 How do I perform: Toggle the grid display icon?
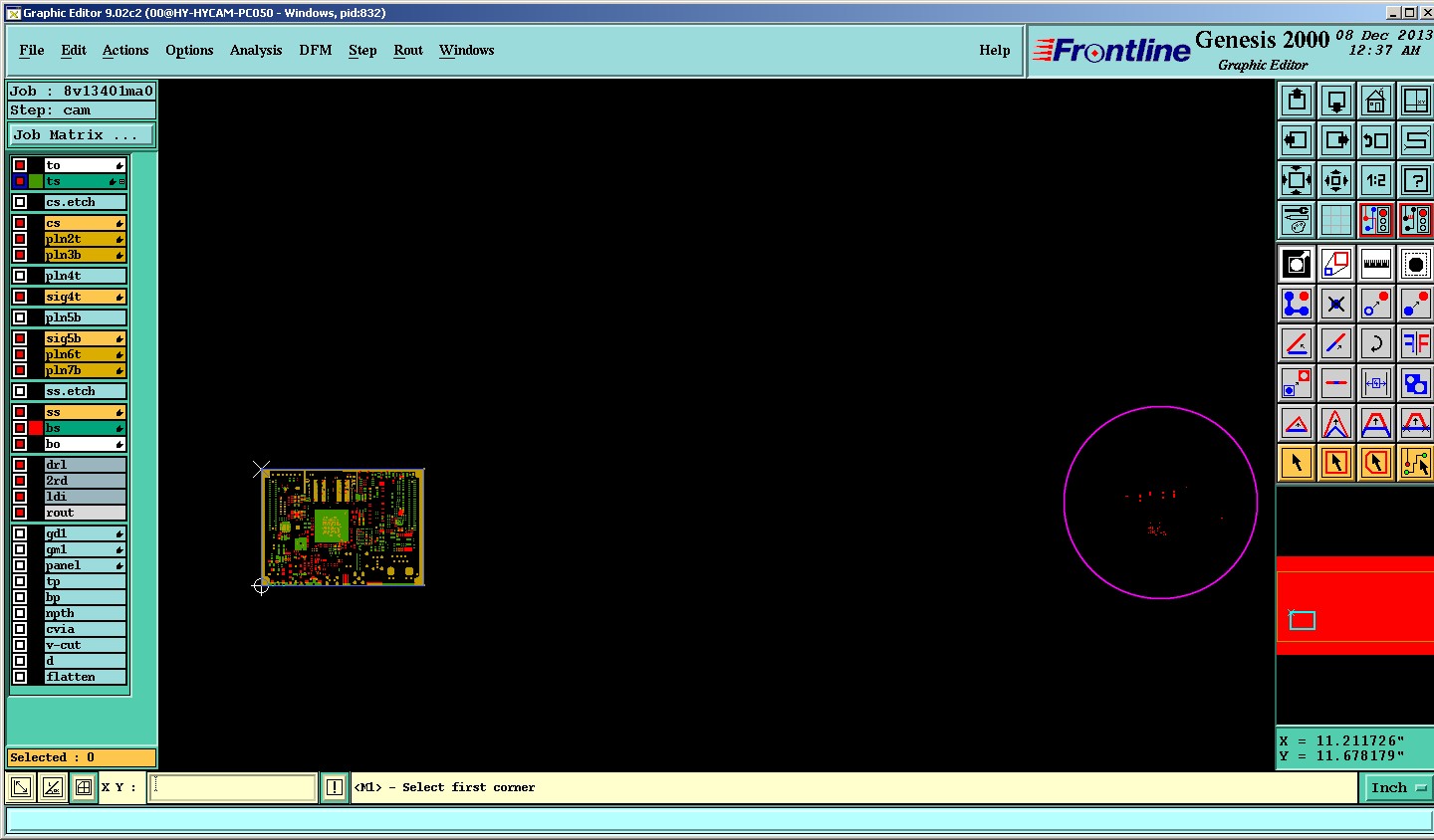point(1336,220)
